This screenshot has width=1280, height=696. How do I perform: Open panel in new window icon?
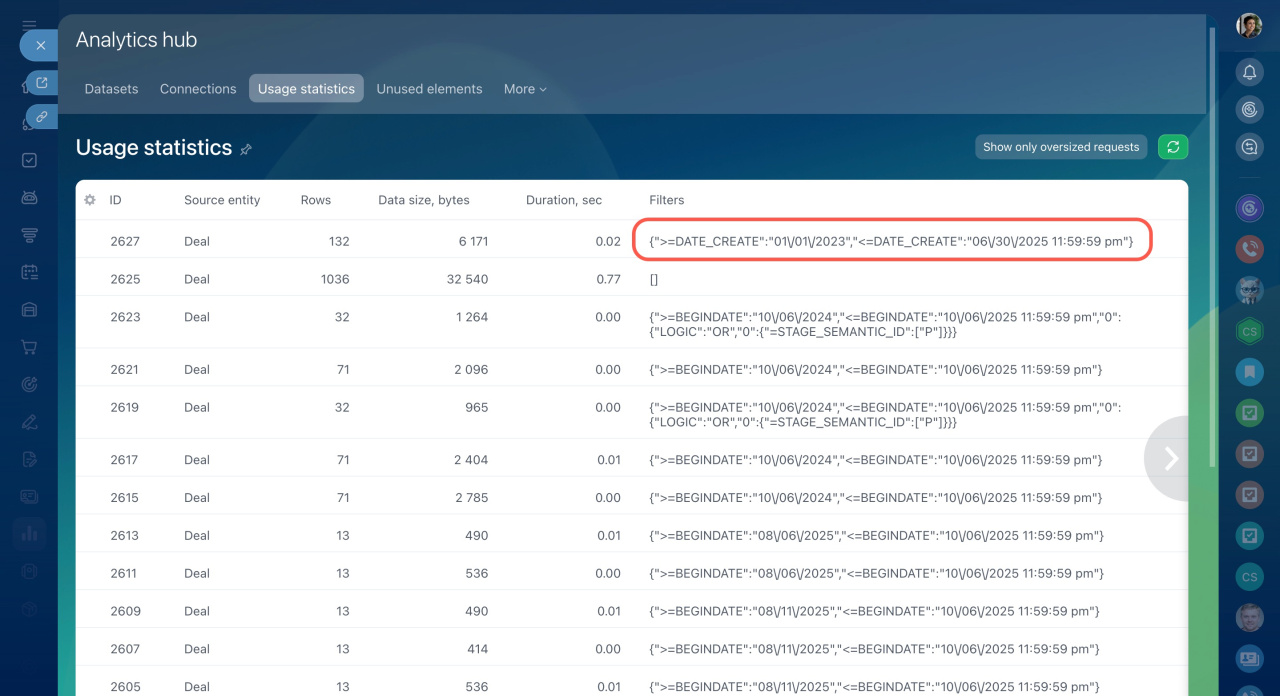42,83
